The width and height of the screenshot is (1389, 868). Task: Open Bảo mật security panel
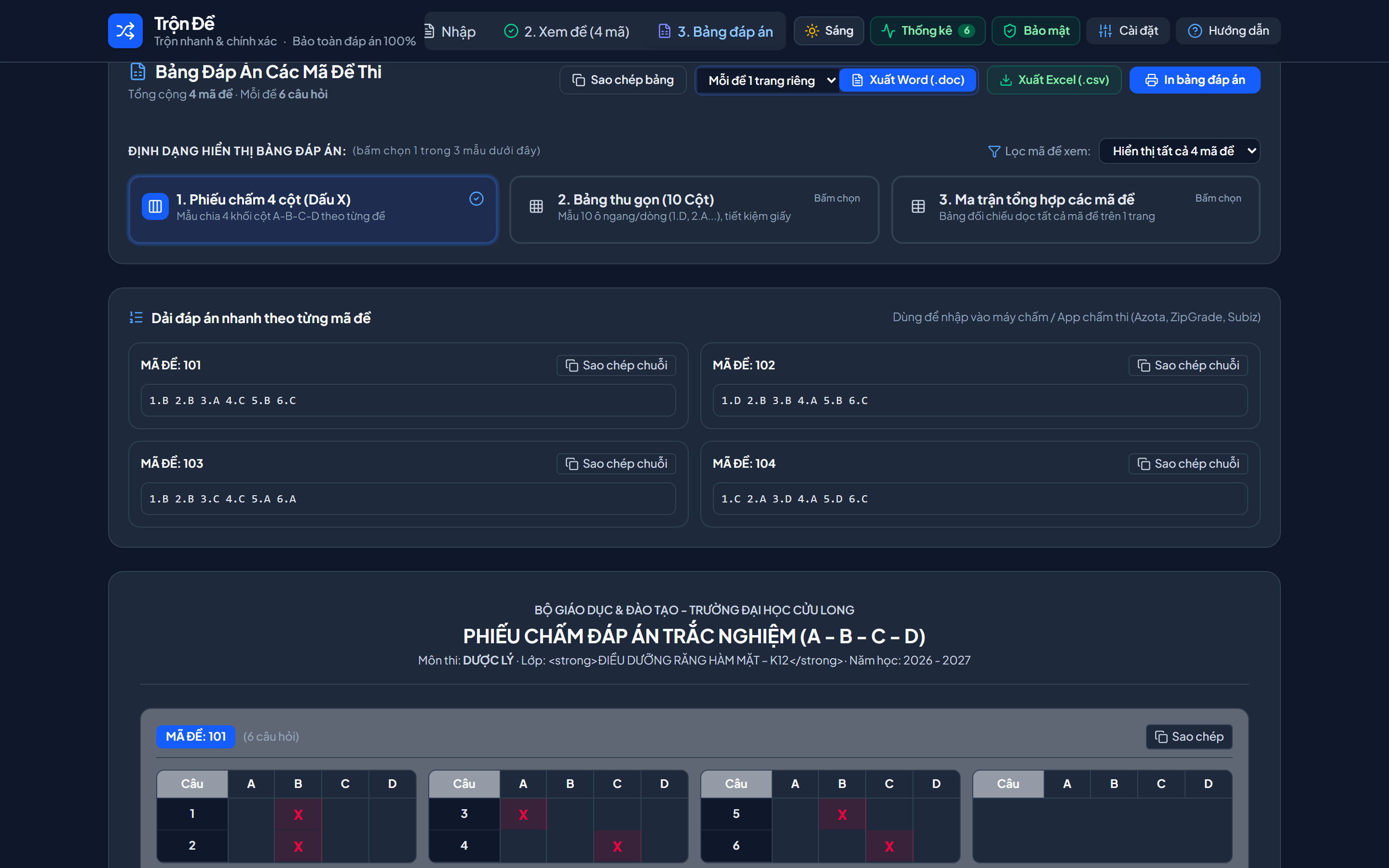1036,30
